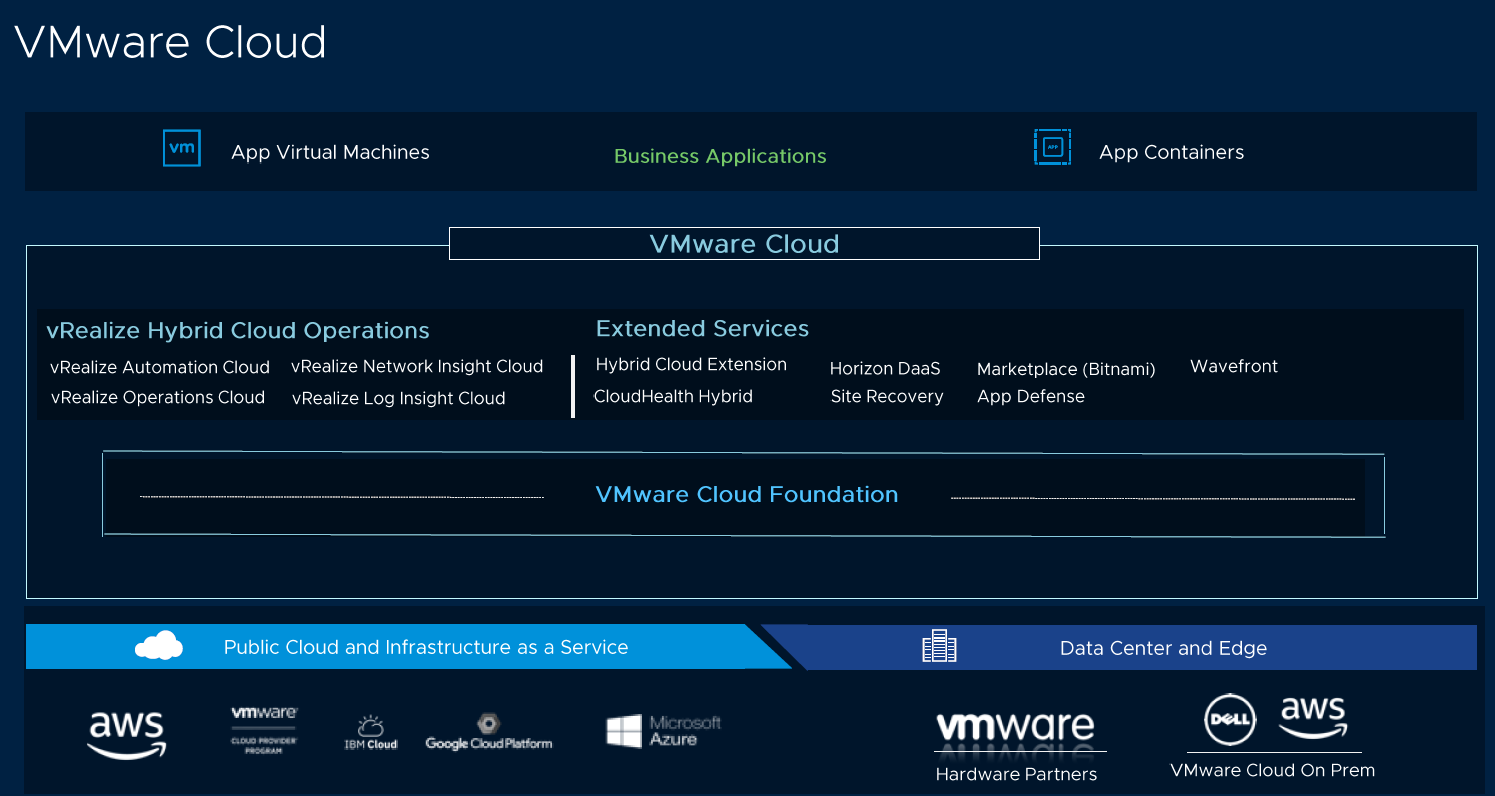Click Site Recovery

(x=887, y=397)
